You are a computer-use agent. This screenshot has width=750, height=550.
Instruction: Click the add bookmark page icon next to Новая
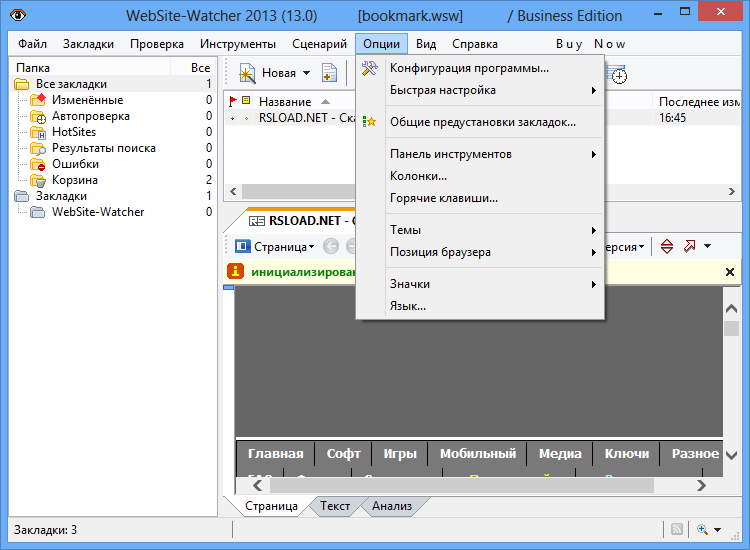(x=329, y=73)
